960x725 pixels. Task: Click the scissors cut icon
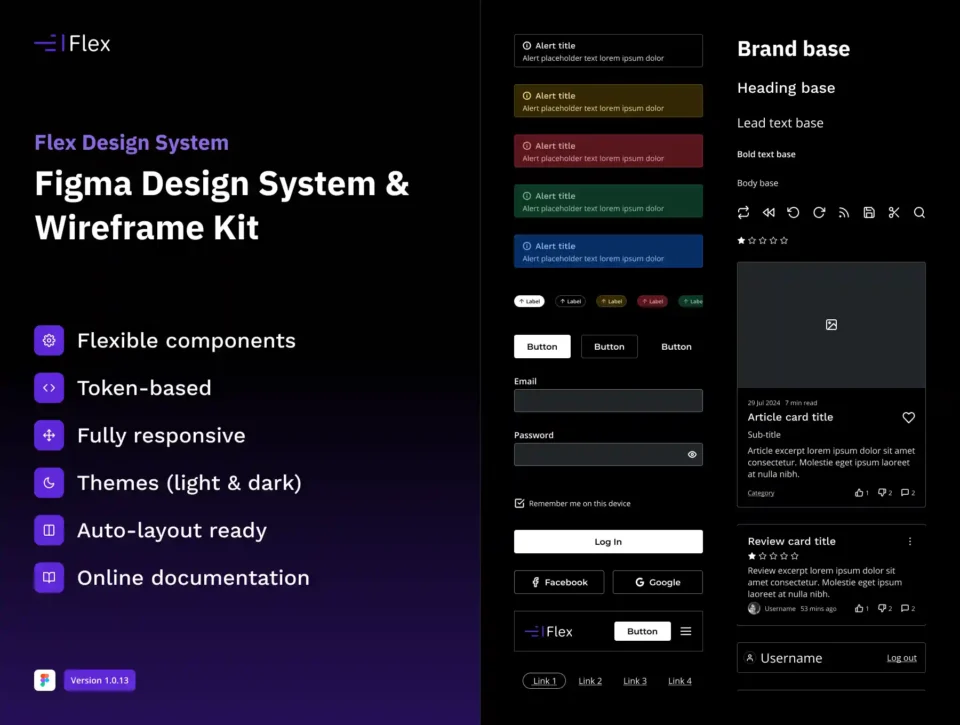(894, 212)
